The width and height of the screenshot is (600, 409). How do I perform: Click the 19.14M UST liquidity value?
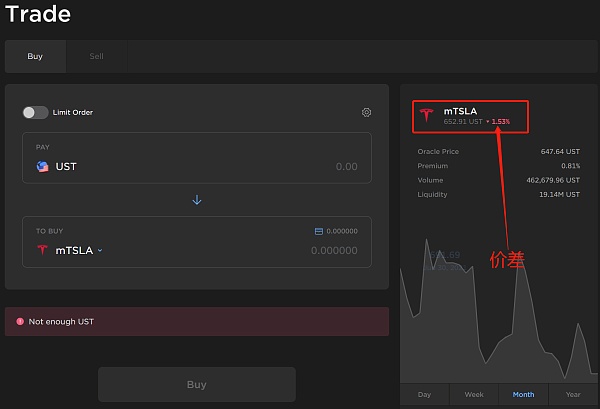click(559, 194)
